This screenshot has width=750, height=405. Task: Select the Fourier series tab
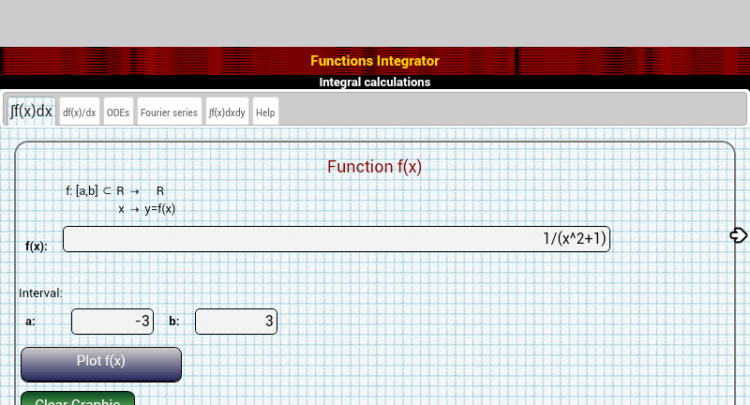(169, 113)
